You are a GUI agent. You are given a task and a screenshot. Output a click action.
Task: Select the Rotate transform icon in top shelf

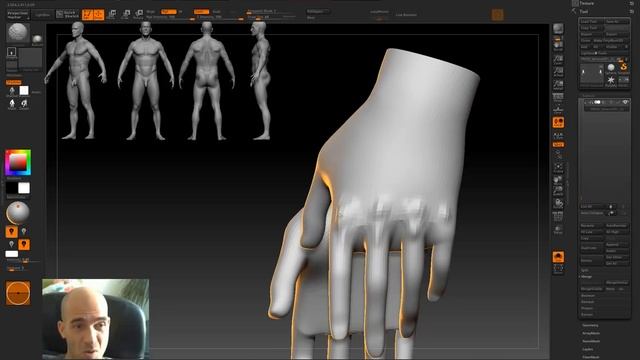(139, 15)
